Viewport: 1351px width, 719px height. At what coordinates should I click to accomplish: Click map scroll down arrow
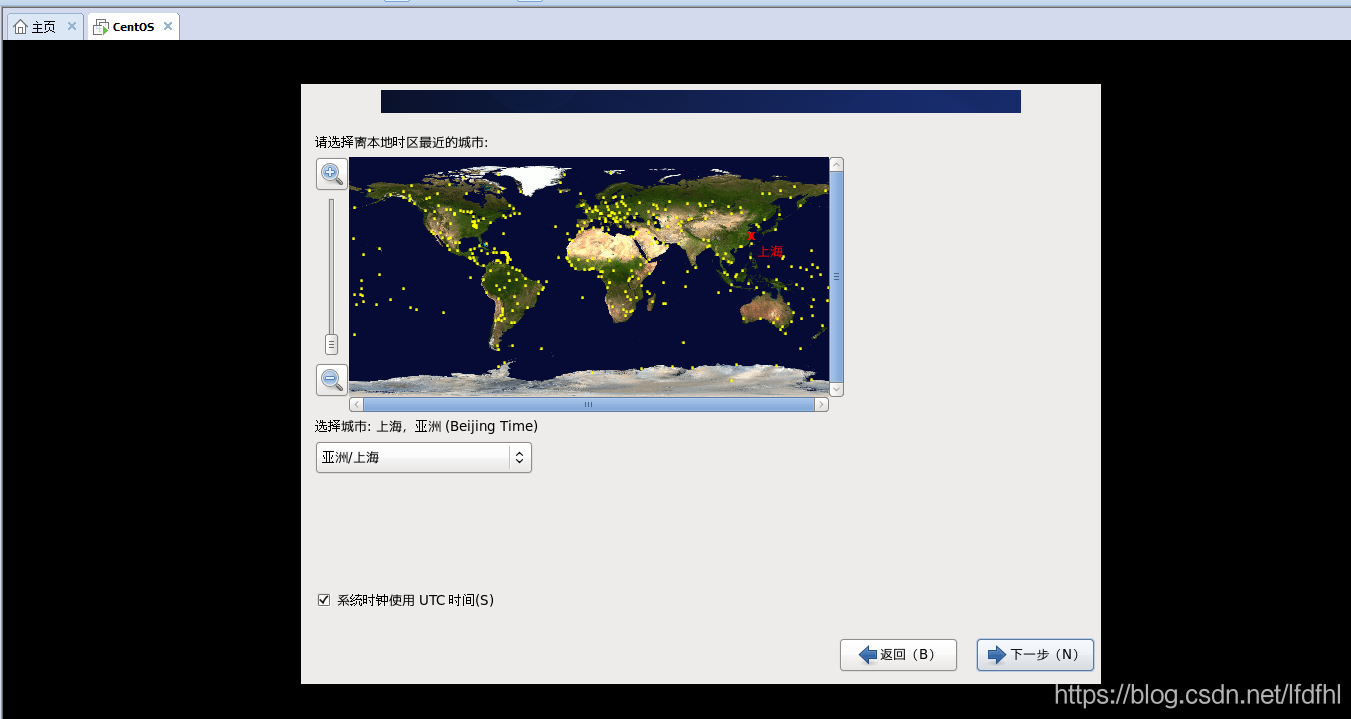pos(836,389)
